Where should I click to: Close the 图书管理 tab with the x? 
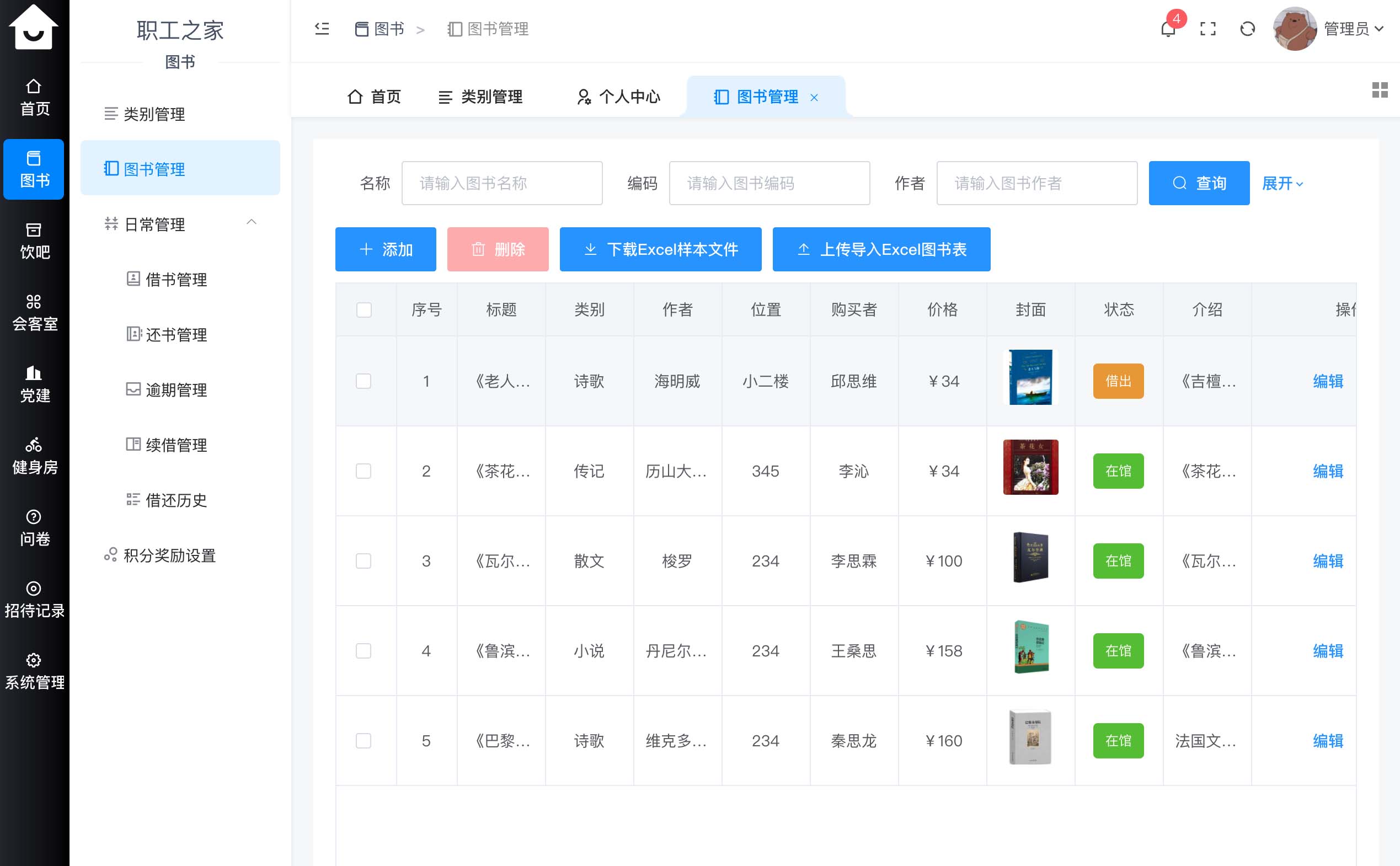point(814,98)
